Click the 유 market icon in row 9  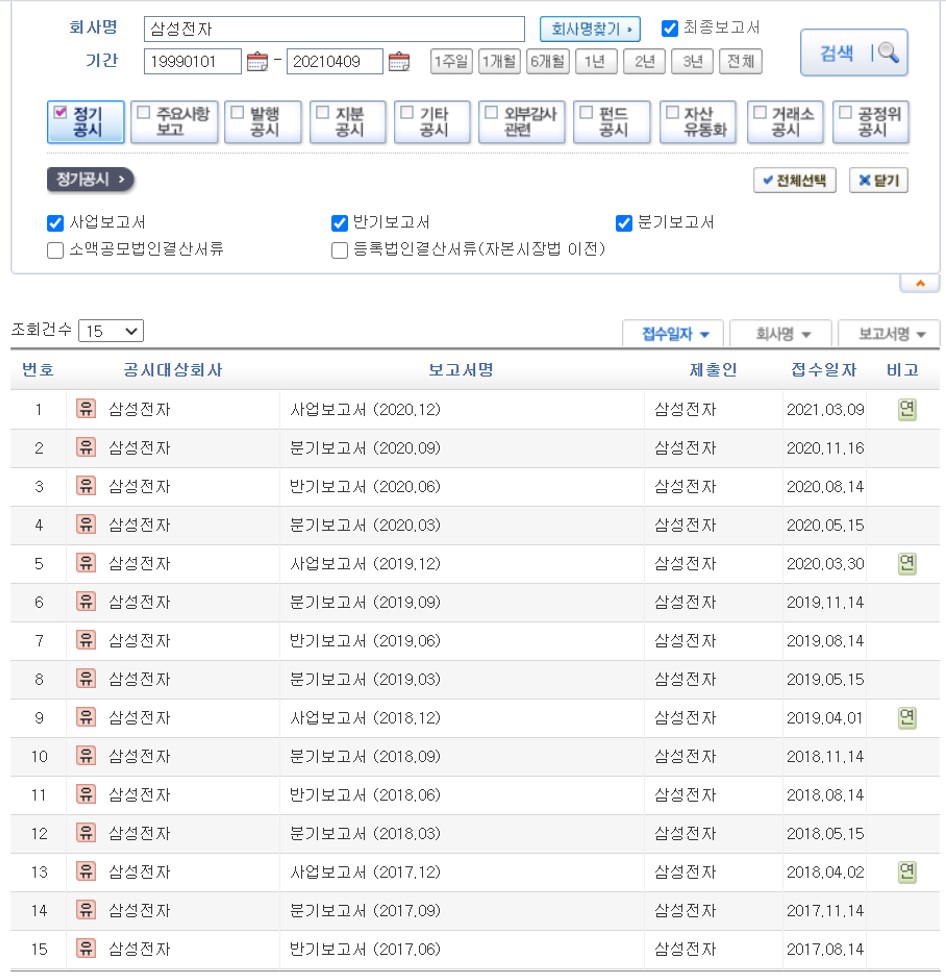86,718
